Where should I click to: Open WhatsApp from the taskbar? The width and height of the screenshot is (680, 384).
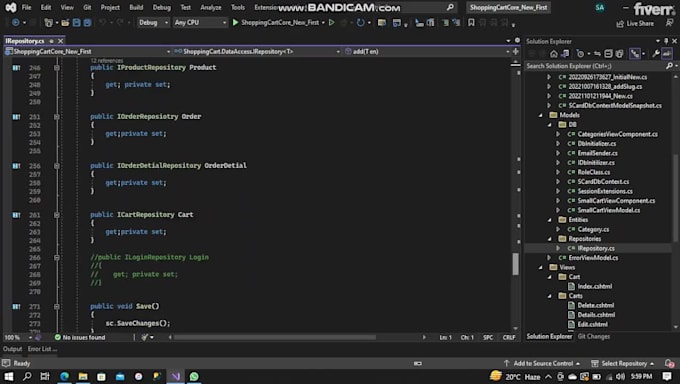point(194,376)
